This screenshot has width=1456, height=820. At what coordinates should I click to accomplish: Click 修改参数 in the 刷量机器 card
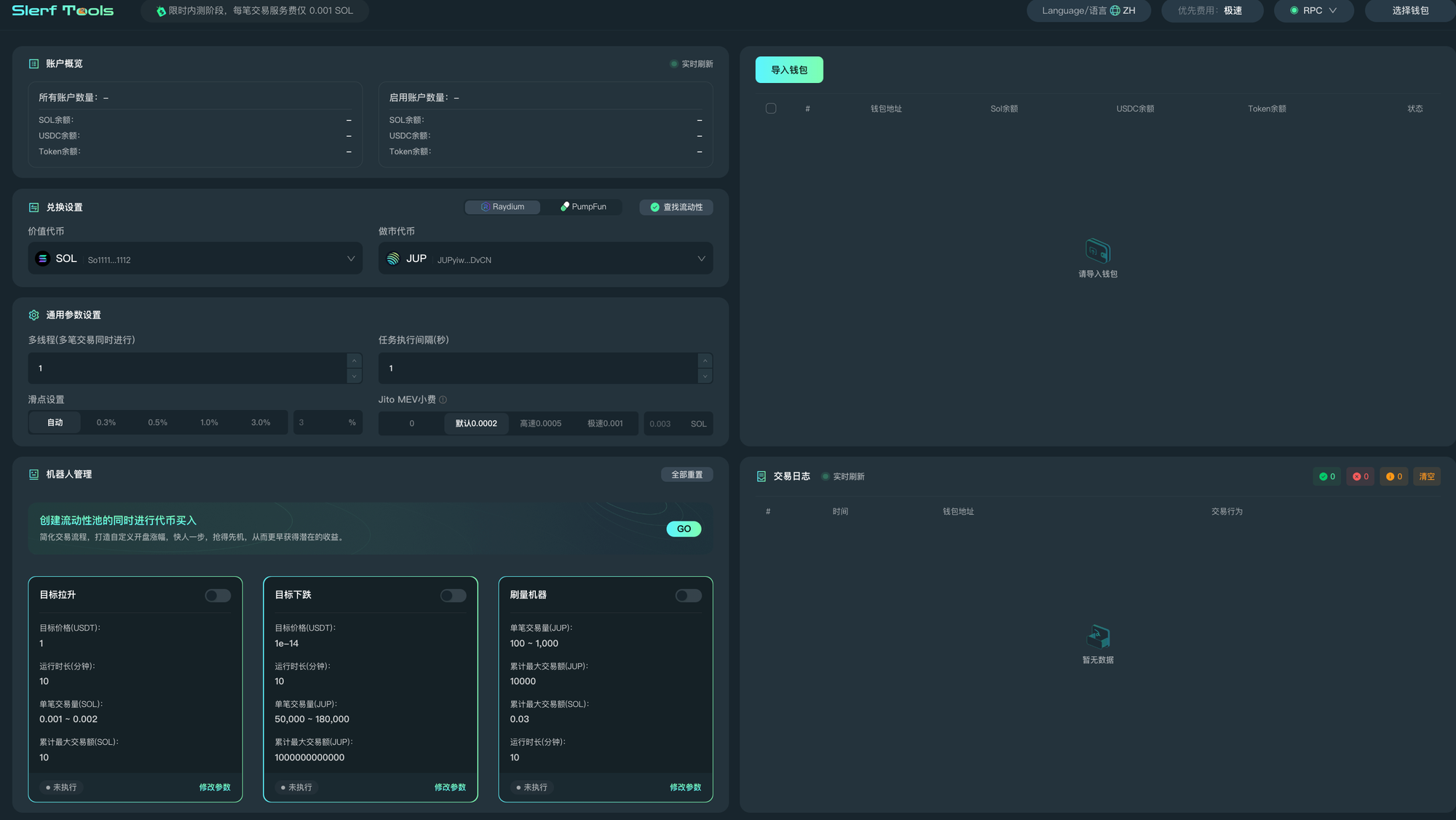pyautogui.click(x=685, y=787)
